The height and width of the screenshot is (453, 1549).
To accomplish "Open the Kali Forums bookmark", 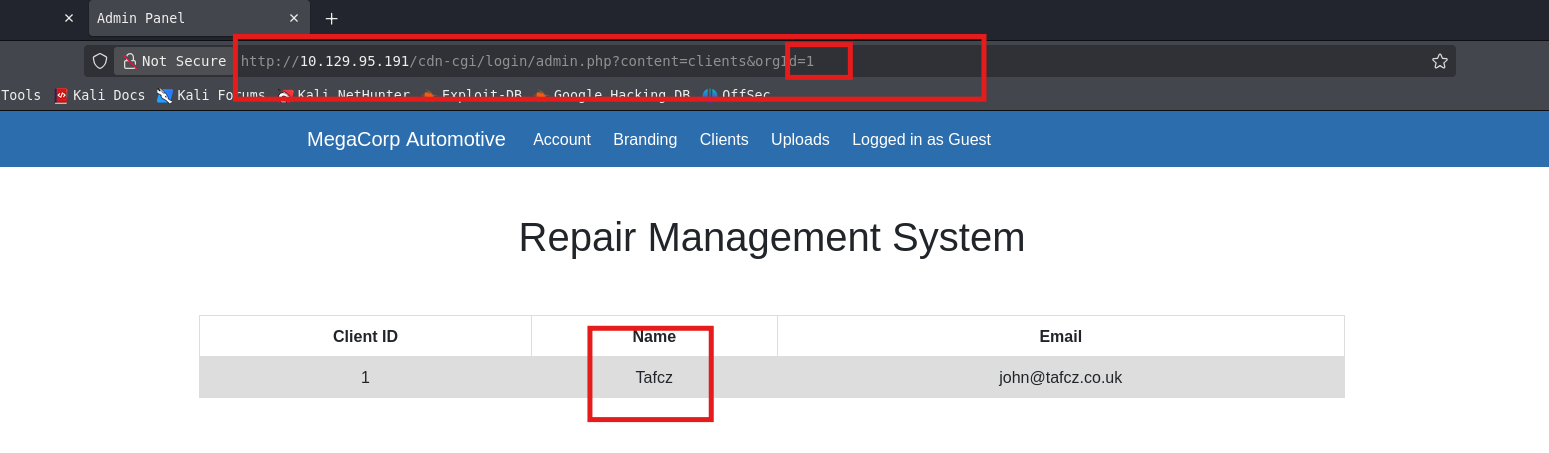I will (x=211, y=95).
